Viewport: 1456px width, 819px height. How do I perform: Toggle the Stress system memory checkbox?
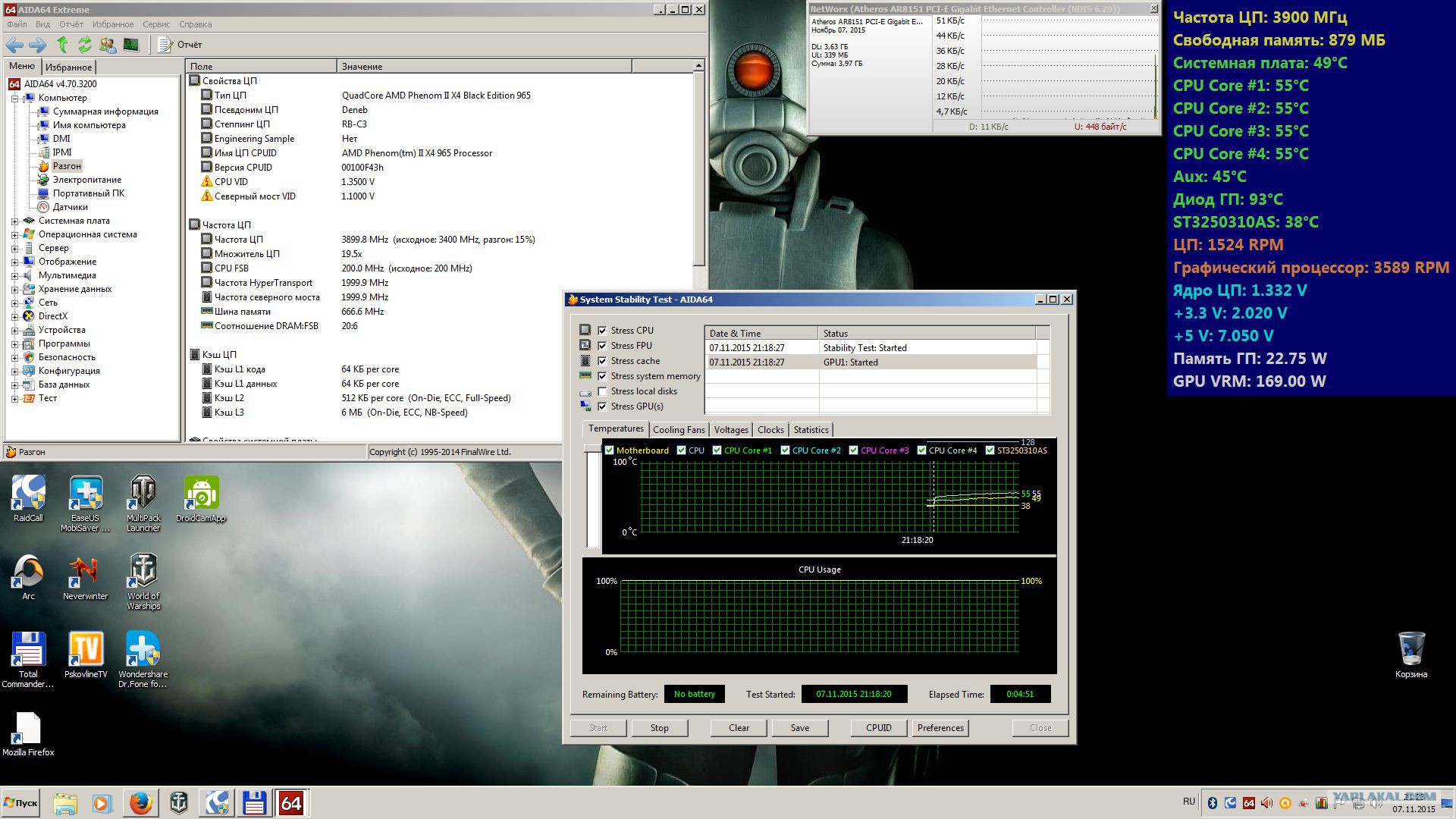click(x=602, y=376)
